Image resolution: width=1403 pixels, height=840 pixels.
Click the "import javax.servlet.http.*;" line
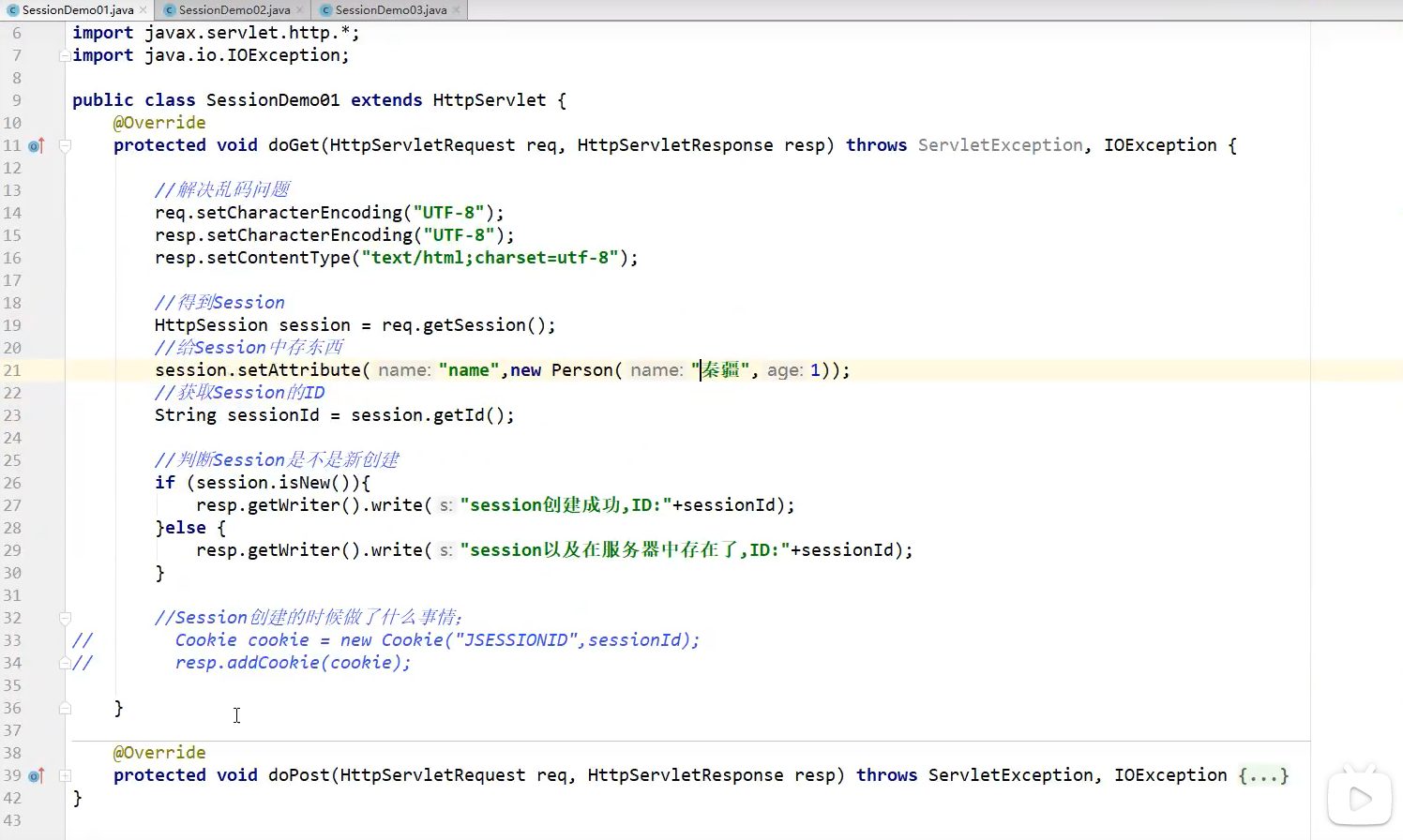(x=216, y=33)
